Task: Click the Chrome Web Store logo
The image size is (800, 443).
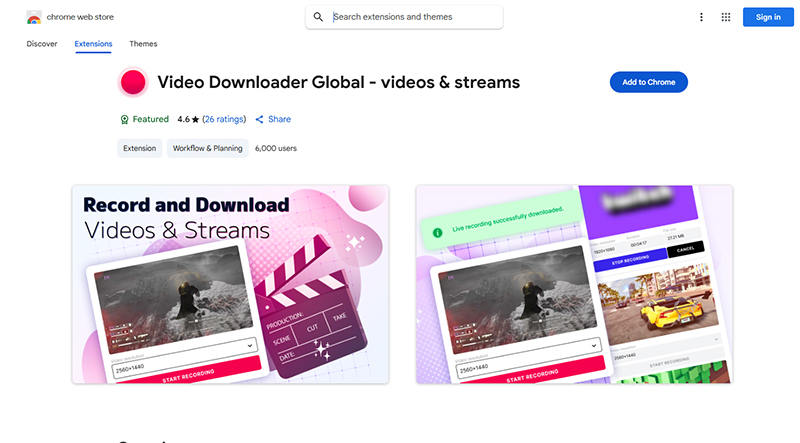Action: point(34,17)
